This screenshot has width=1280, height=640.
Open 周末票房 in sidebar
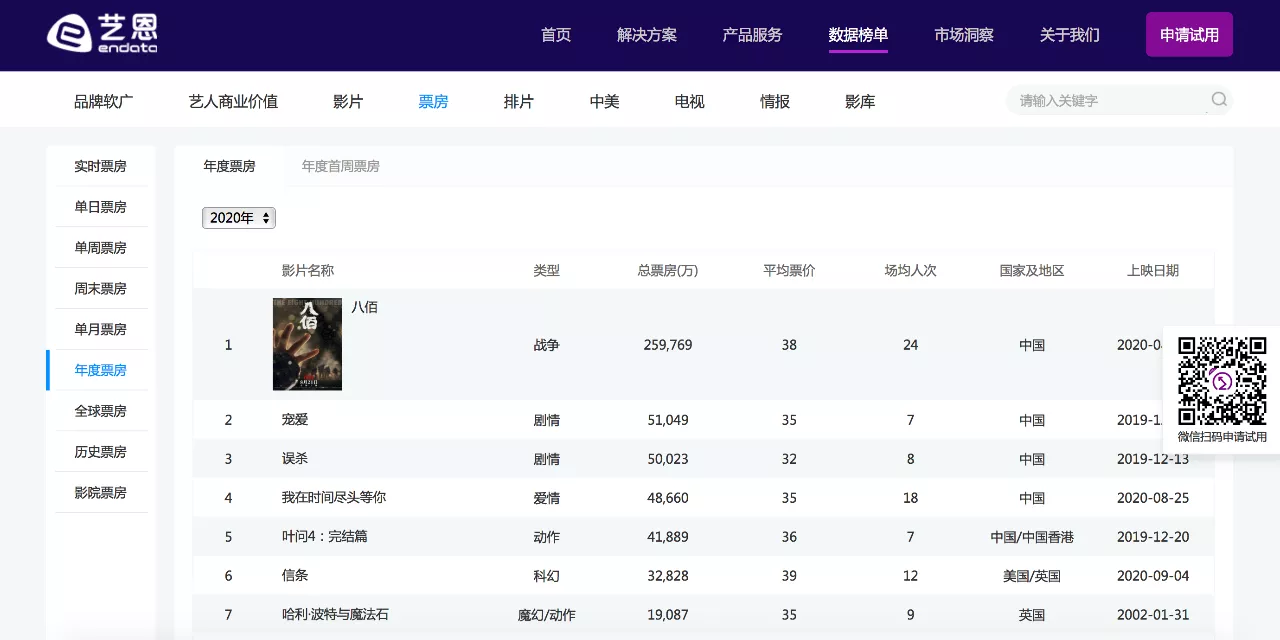click(x=100, y=288)
